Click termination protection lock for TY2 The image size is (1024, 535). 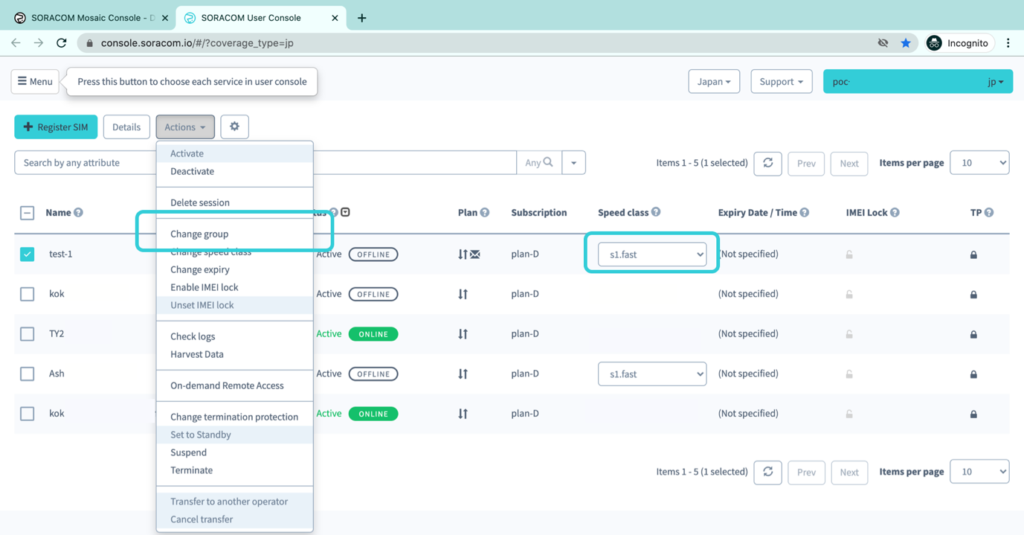(x=974, y=334)
